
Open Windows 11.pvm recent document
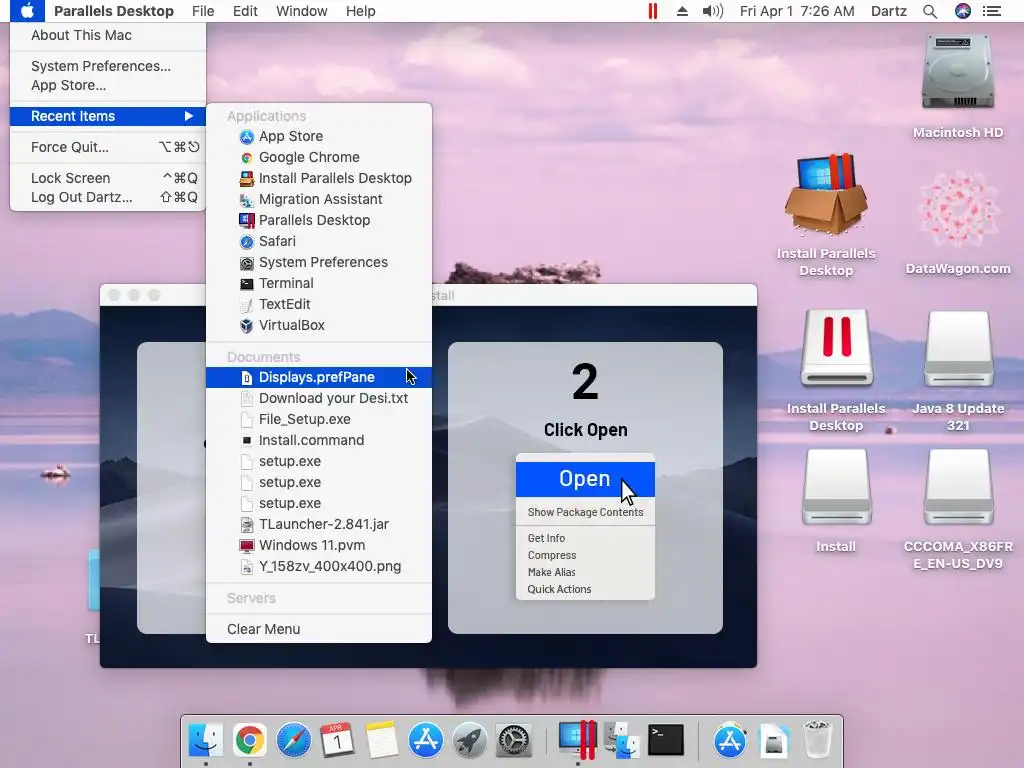click(319, 545)
